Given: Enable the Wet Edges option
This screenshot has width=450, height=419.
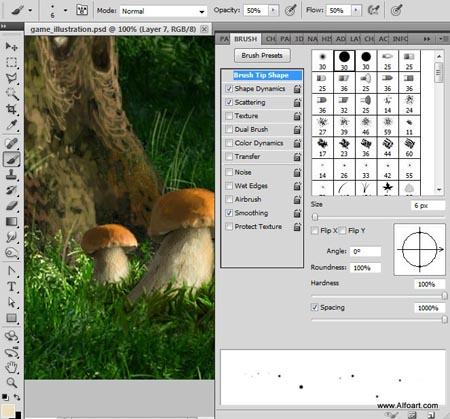Looking at the screenshot, I should 229,186.
